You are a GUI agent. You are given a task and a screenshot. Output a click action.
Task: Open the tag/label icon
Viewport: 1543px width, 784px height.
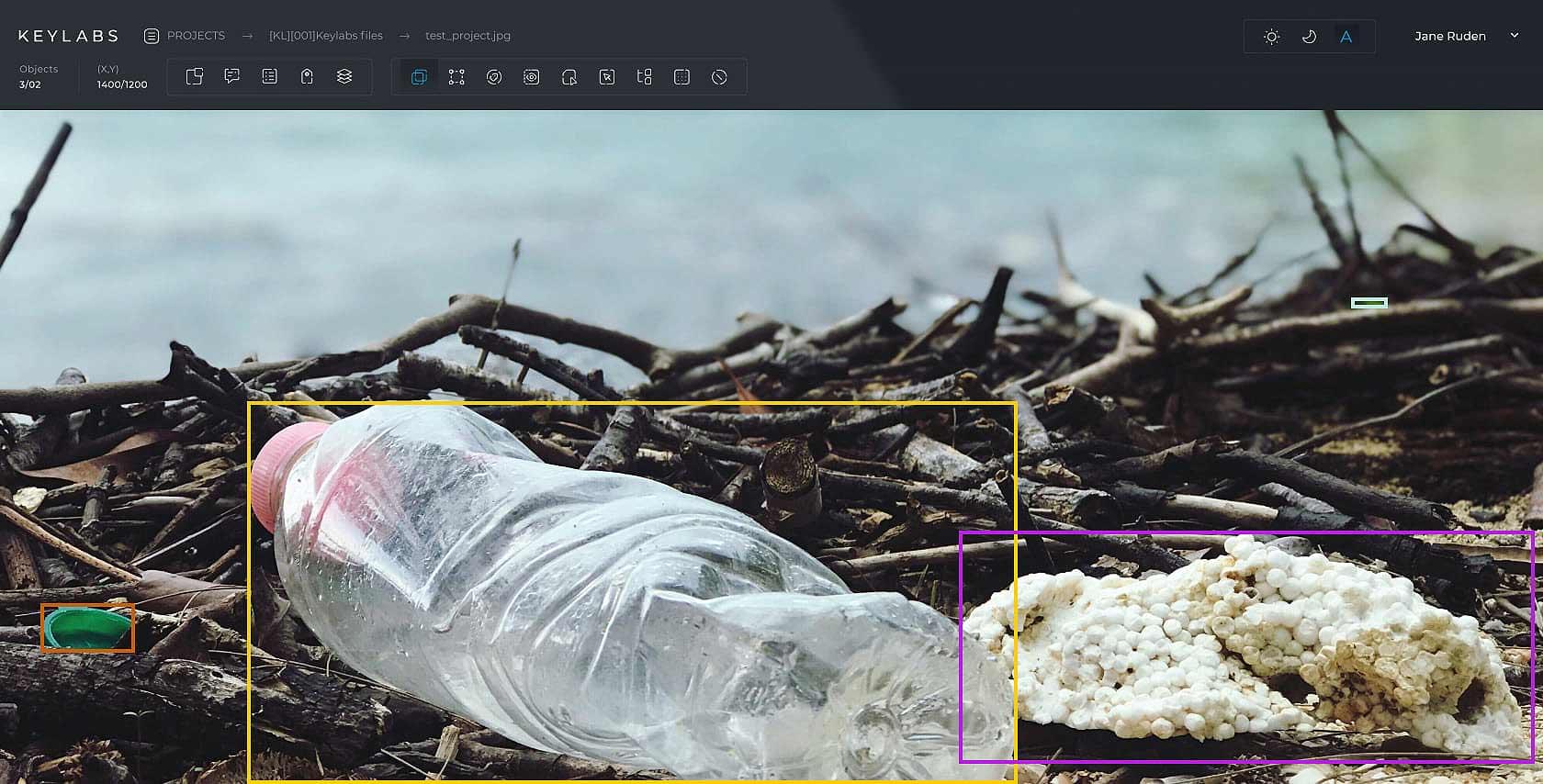coord(307,76)
